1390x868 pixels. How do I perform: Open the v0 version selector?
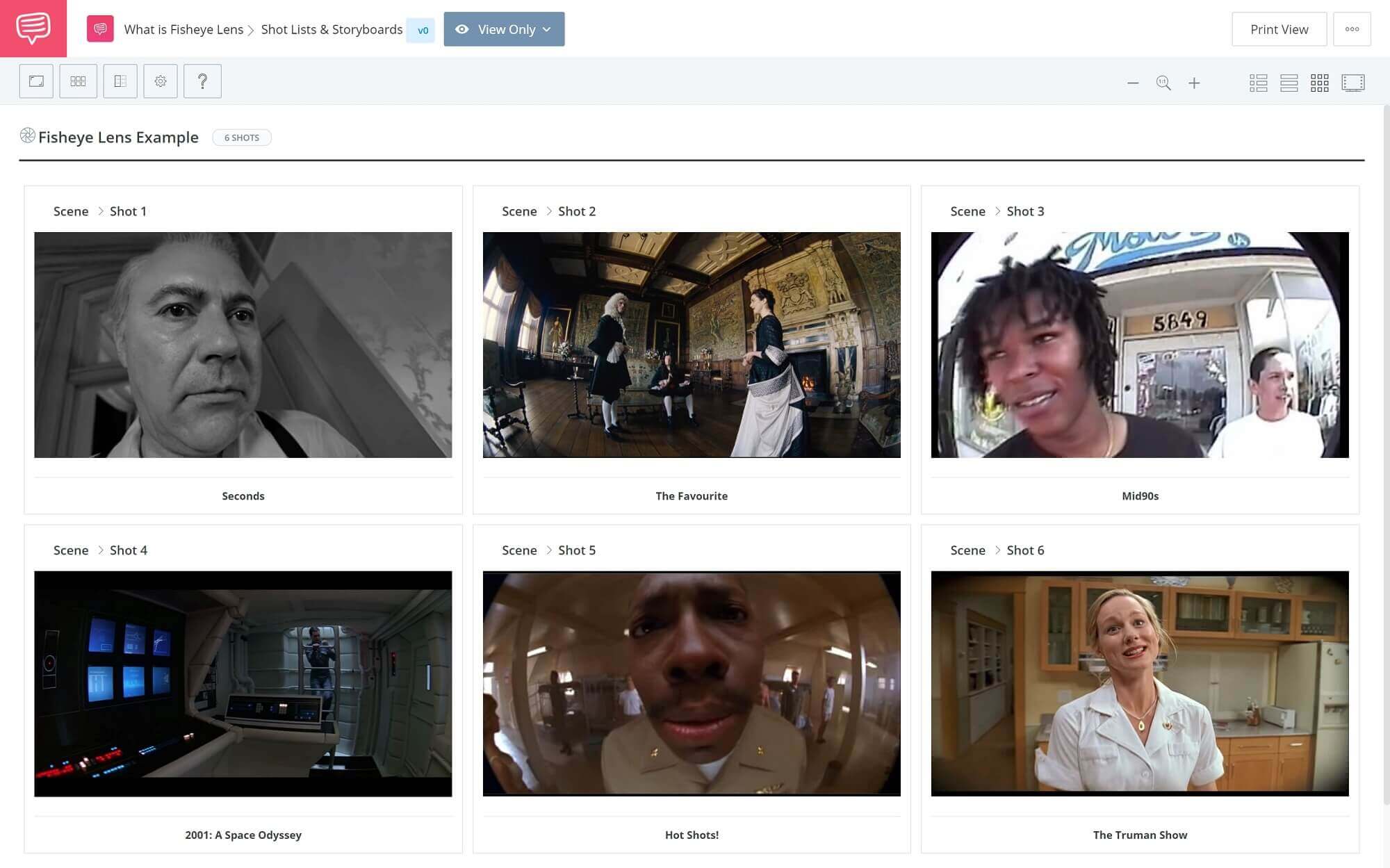click(x=422, y=30)
